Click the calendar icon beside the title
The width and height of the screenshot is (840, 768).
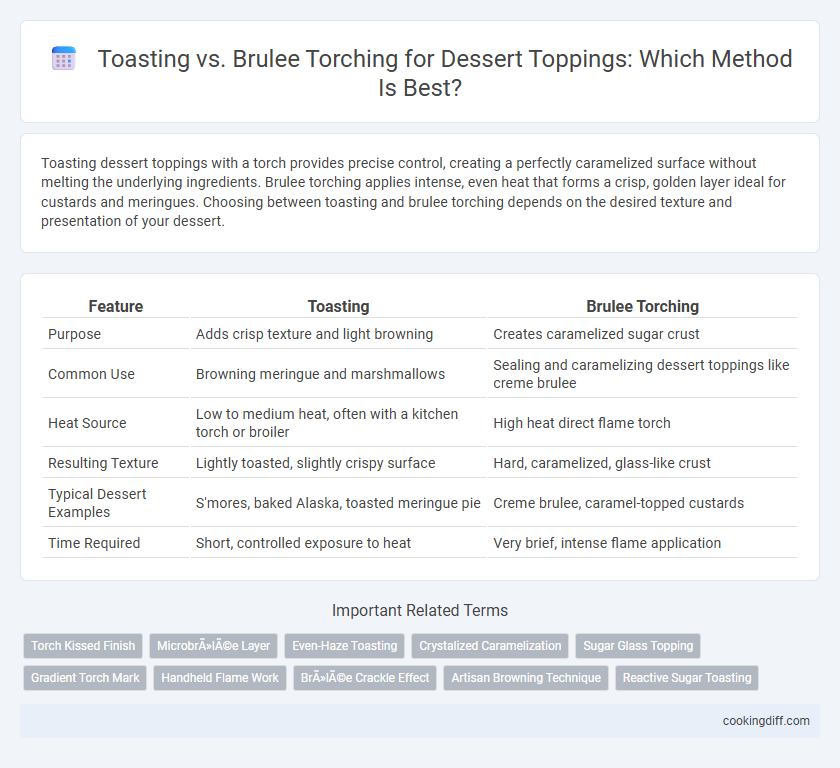[x=64, y=59]
